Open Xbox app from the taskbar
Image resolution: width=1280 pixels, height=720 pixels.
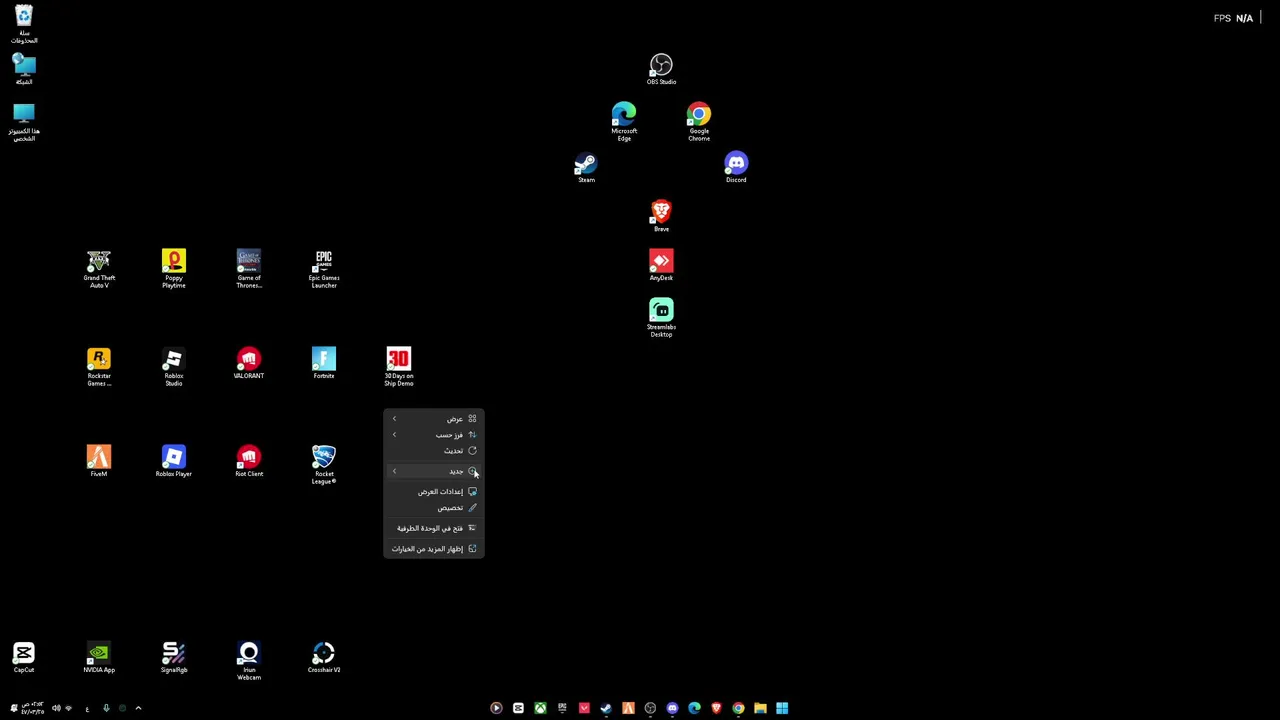click(x=540, y=708)
